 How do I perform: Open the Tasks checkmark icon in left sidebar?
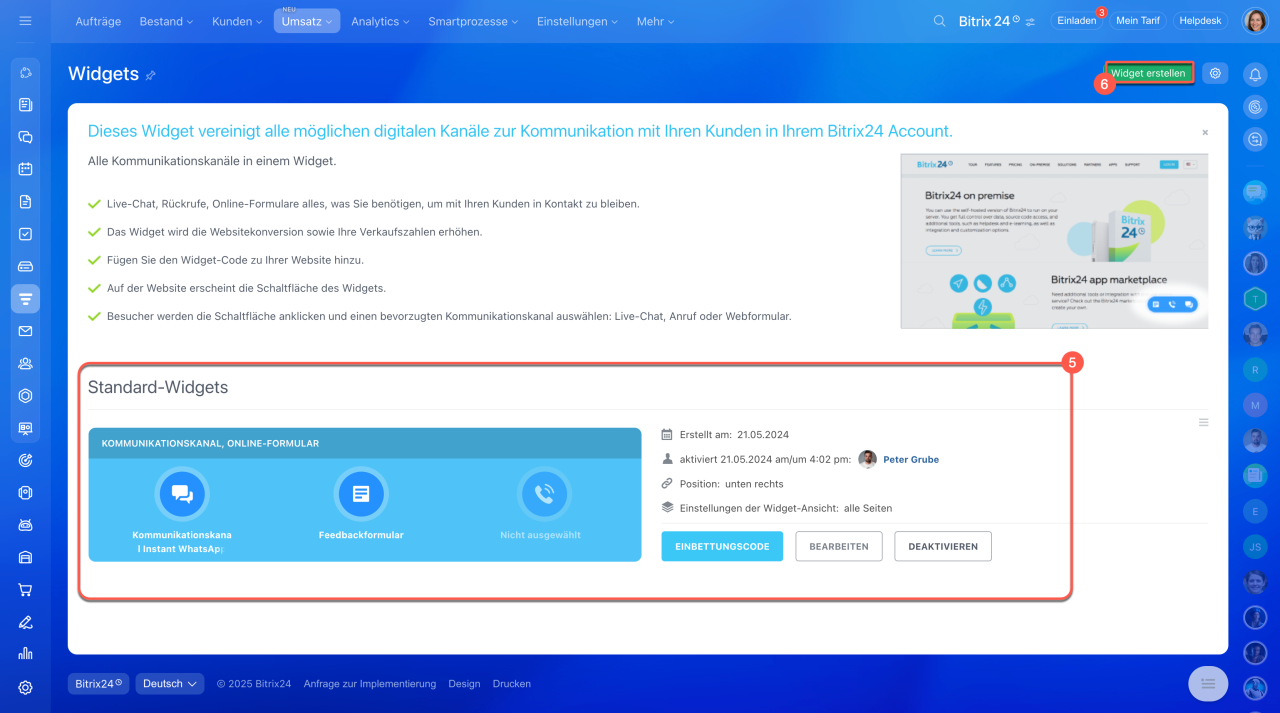(26, 234)
